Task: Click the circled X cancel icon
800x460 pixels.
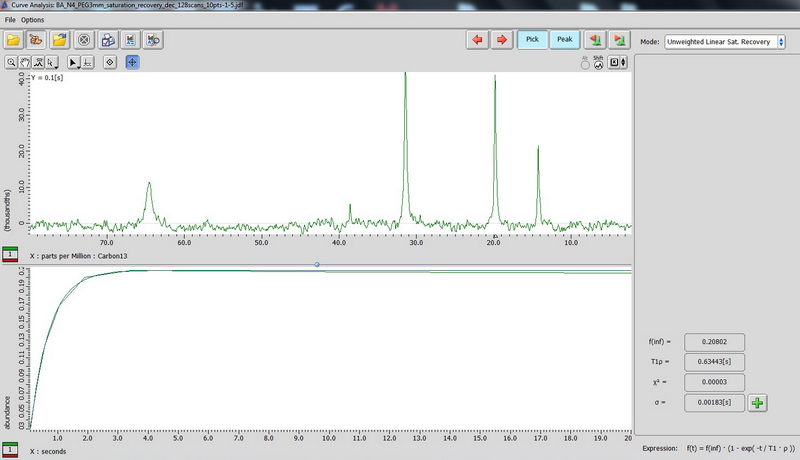Action: point(85,40)
